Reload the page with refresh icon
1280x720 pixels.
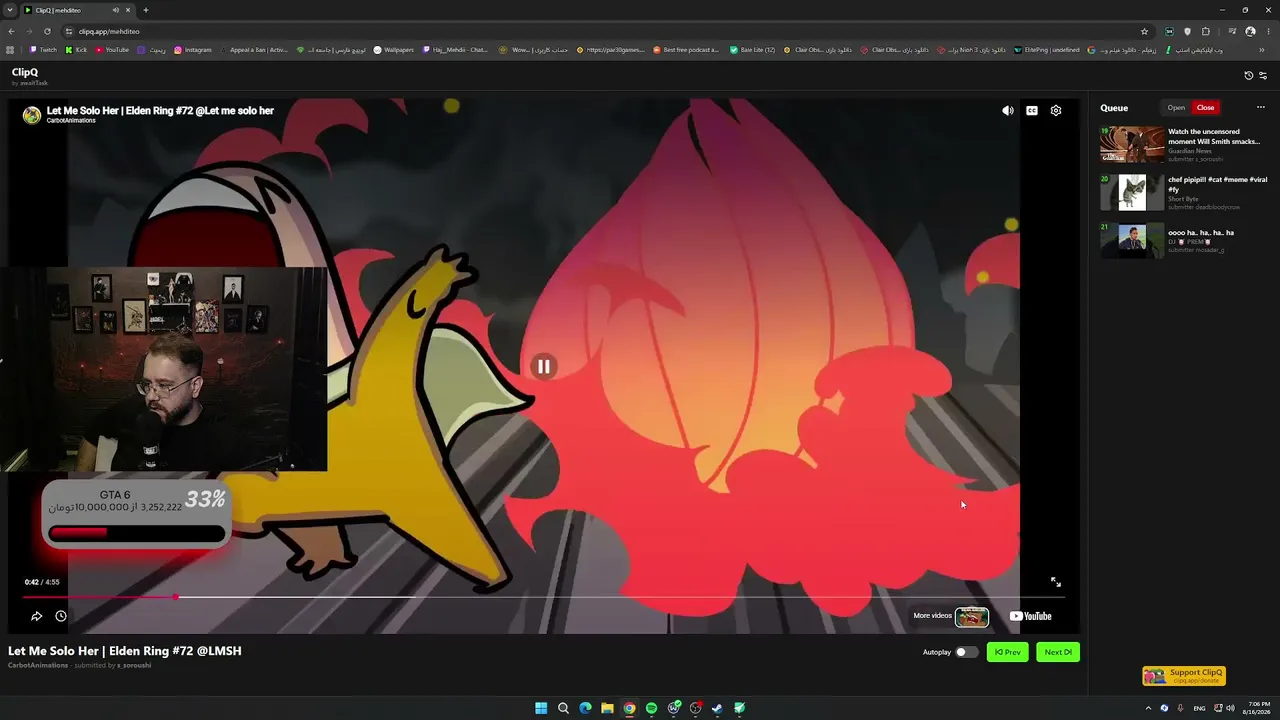pyautogui.click(x=48, y=31)
